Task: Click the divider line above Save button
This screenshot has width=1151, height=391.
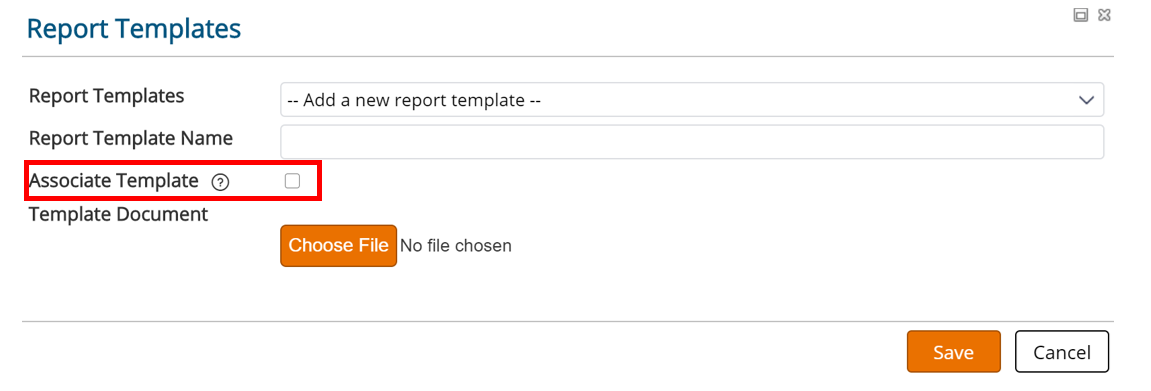Action: (567, 321)
